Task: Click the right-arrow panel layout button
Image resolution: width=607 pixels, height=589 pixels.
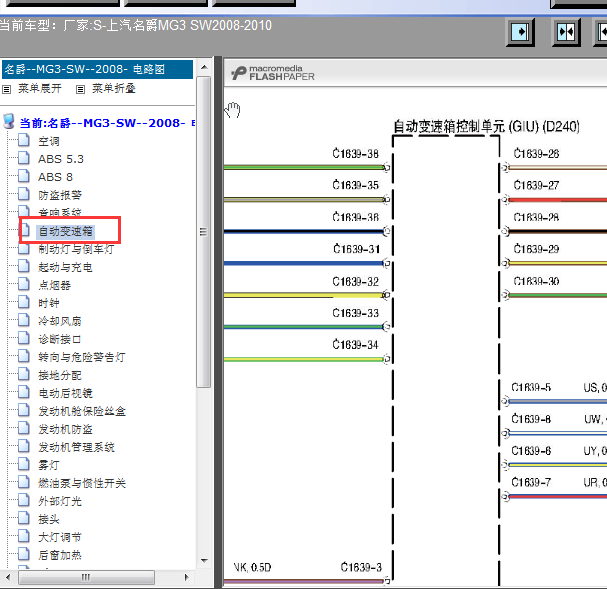Action: tap(520, 32)
